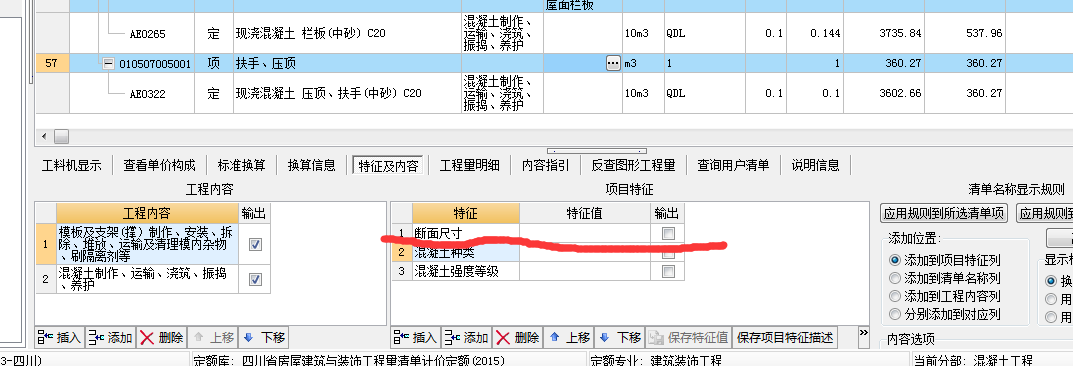The image size is (1073, 366).
Task: Click feature value cell of 断面尺寸
Action: [584, 233]
